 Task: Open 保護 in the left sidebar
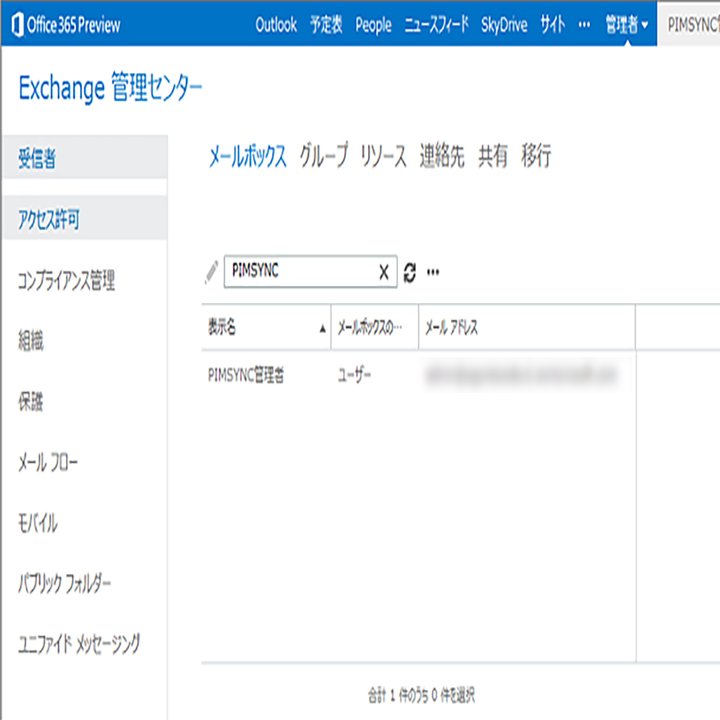point(31,401)
